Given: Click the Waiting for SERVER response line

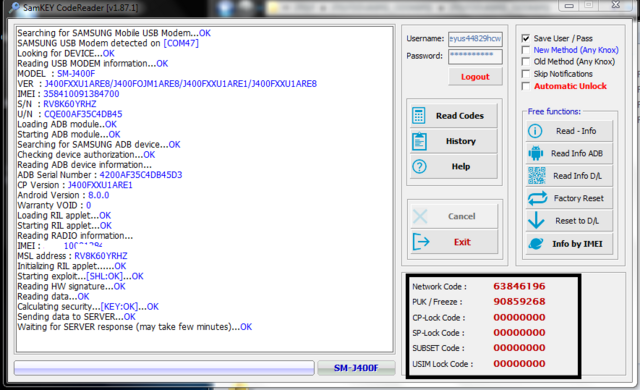Looking at the screenshot, I should point(135,327).
